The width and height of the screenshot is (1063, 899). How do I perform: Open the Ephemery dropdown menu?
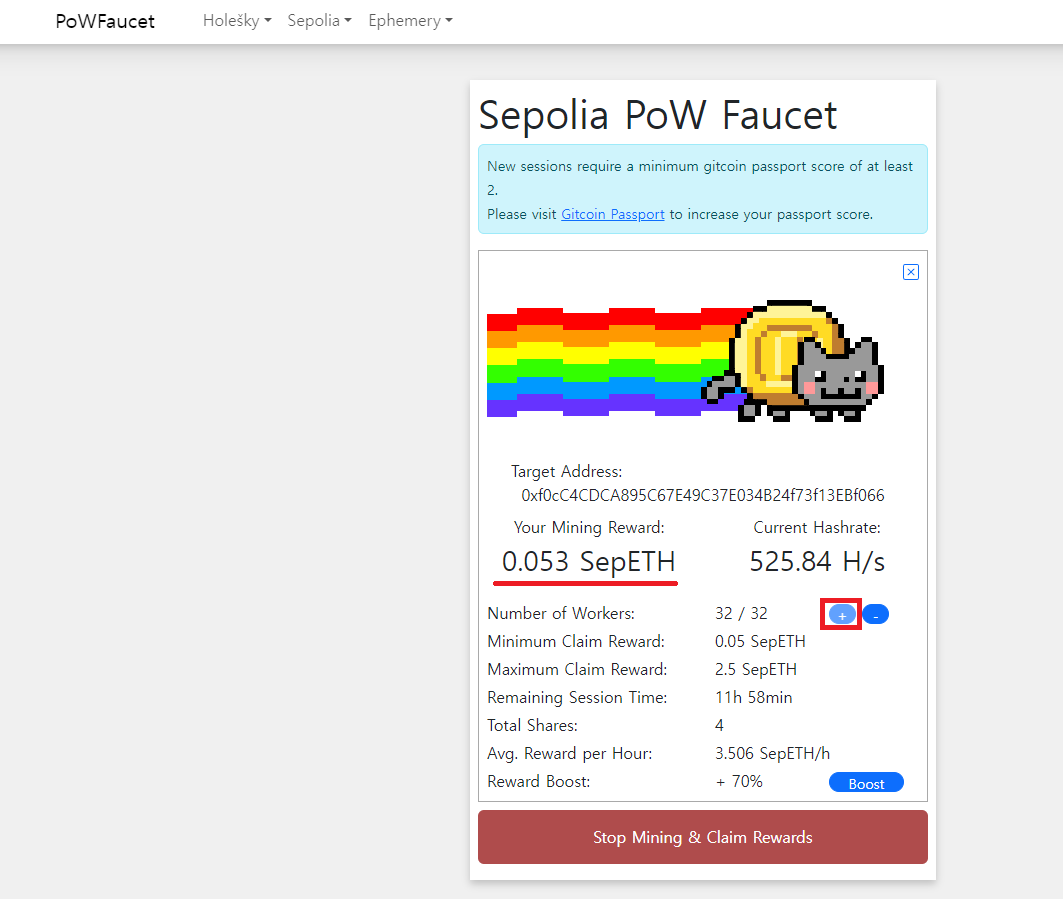pos(410,21)
